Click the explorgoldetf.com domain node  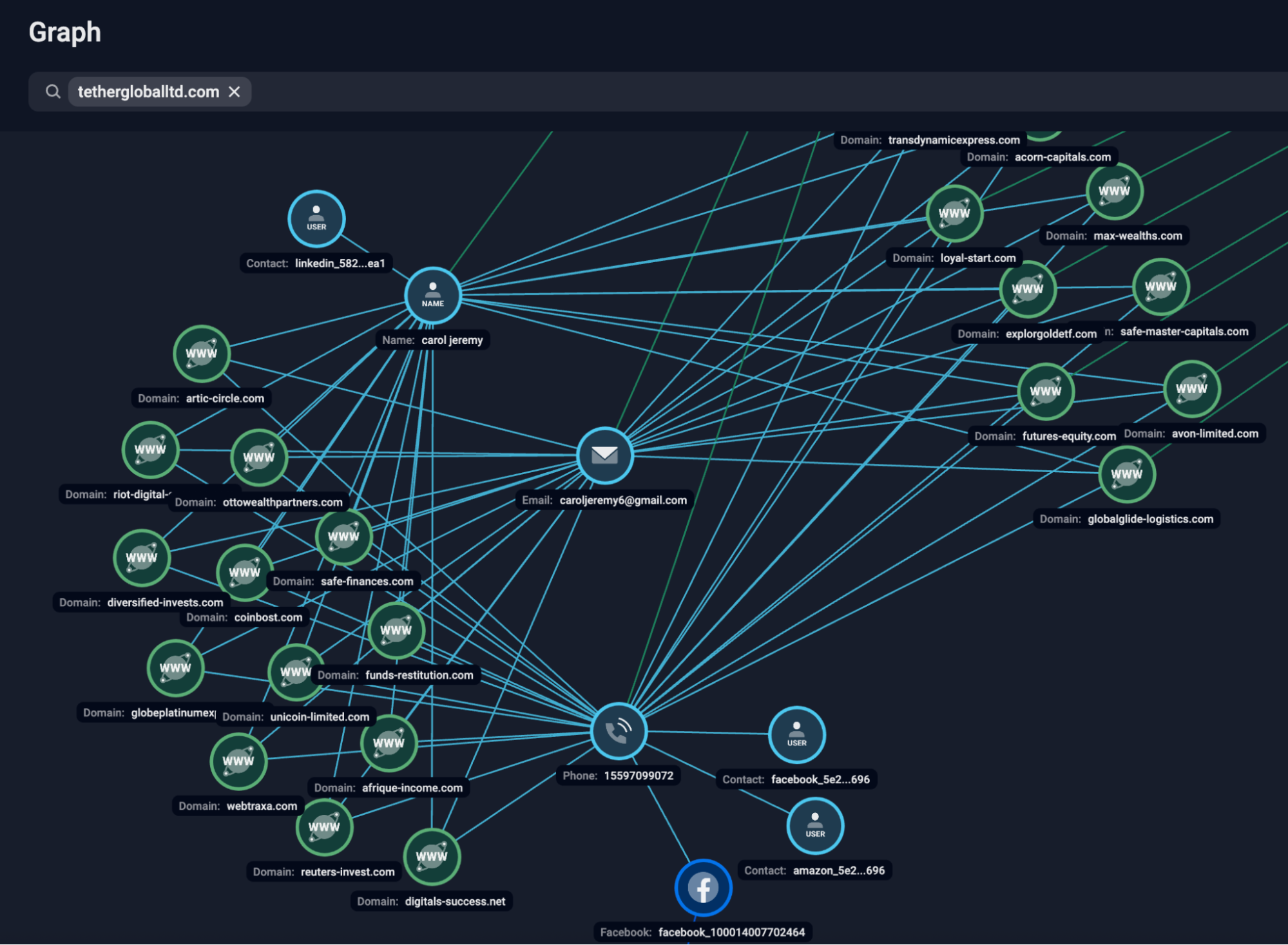pyautogui.click(x=1028, y=289)
